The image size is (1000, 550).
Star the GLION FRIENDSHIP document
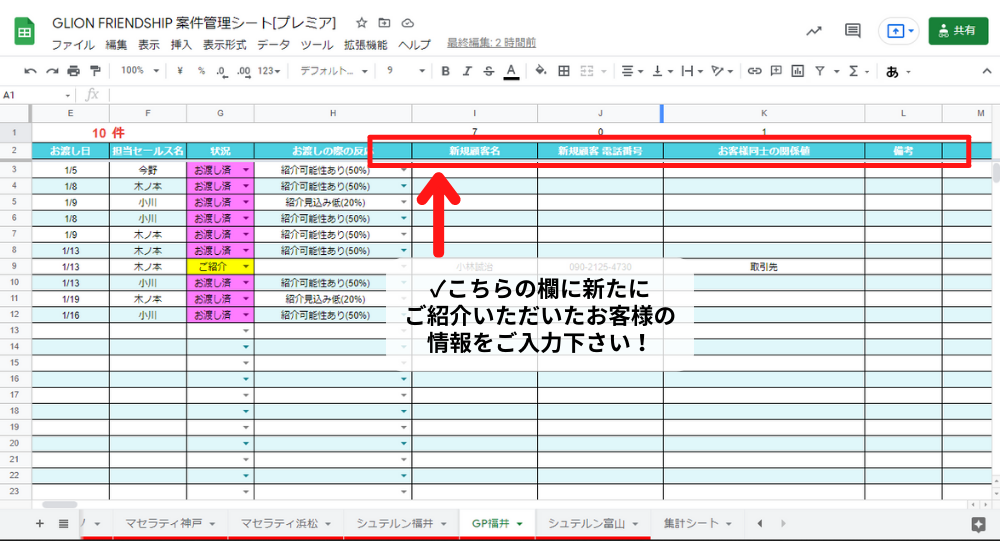coord(361,23)
